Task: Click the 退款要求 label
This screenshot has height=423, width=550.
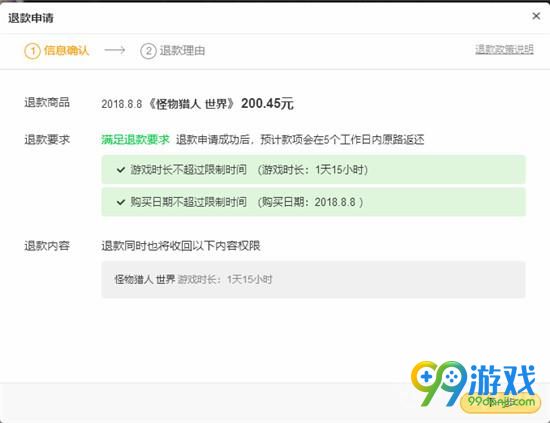Action: pyautogui.click(x=47, y=140)
